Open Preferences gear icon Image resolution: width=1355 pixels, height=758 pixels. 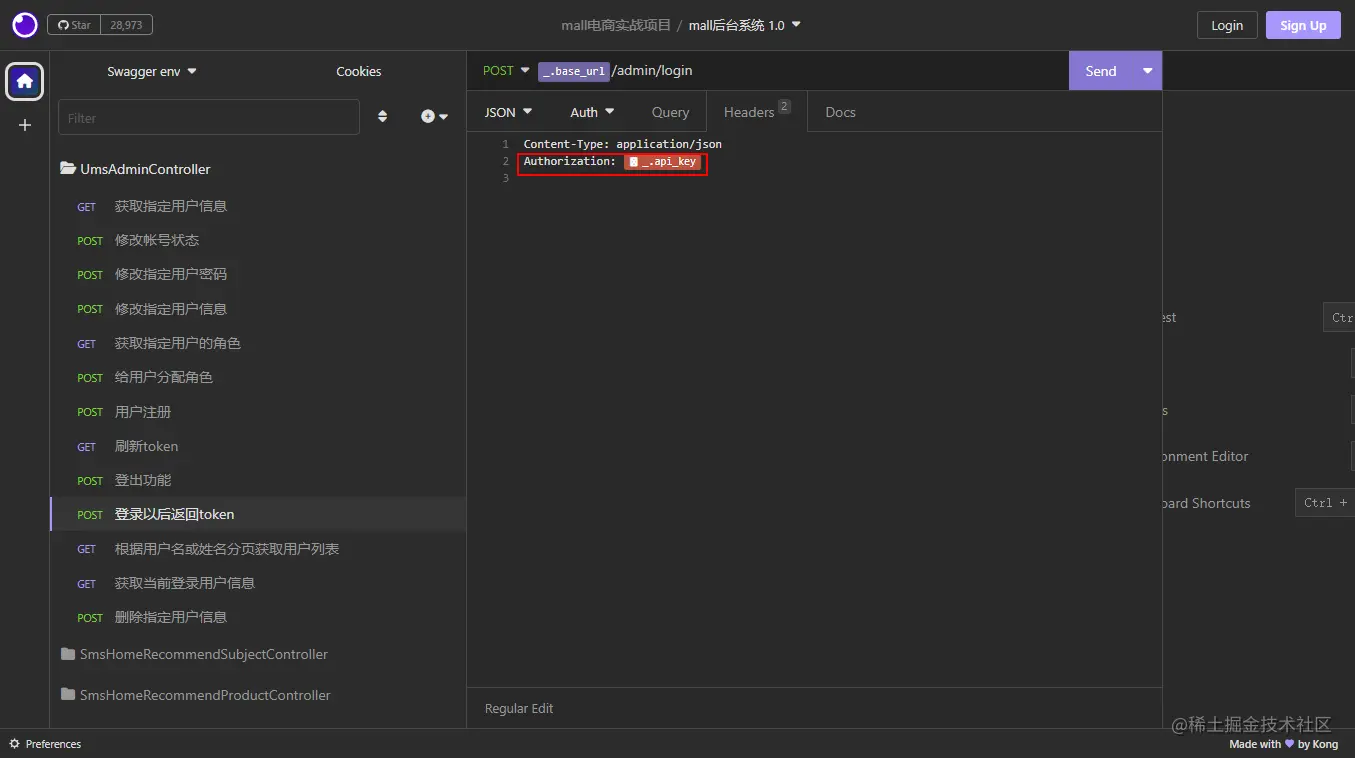[14, 744]
